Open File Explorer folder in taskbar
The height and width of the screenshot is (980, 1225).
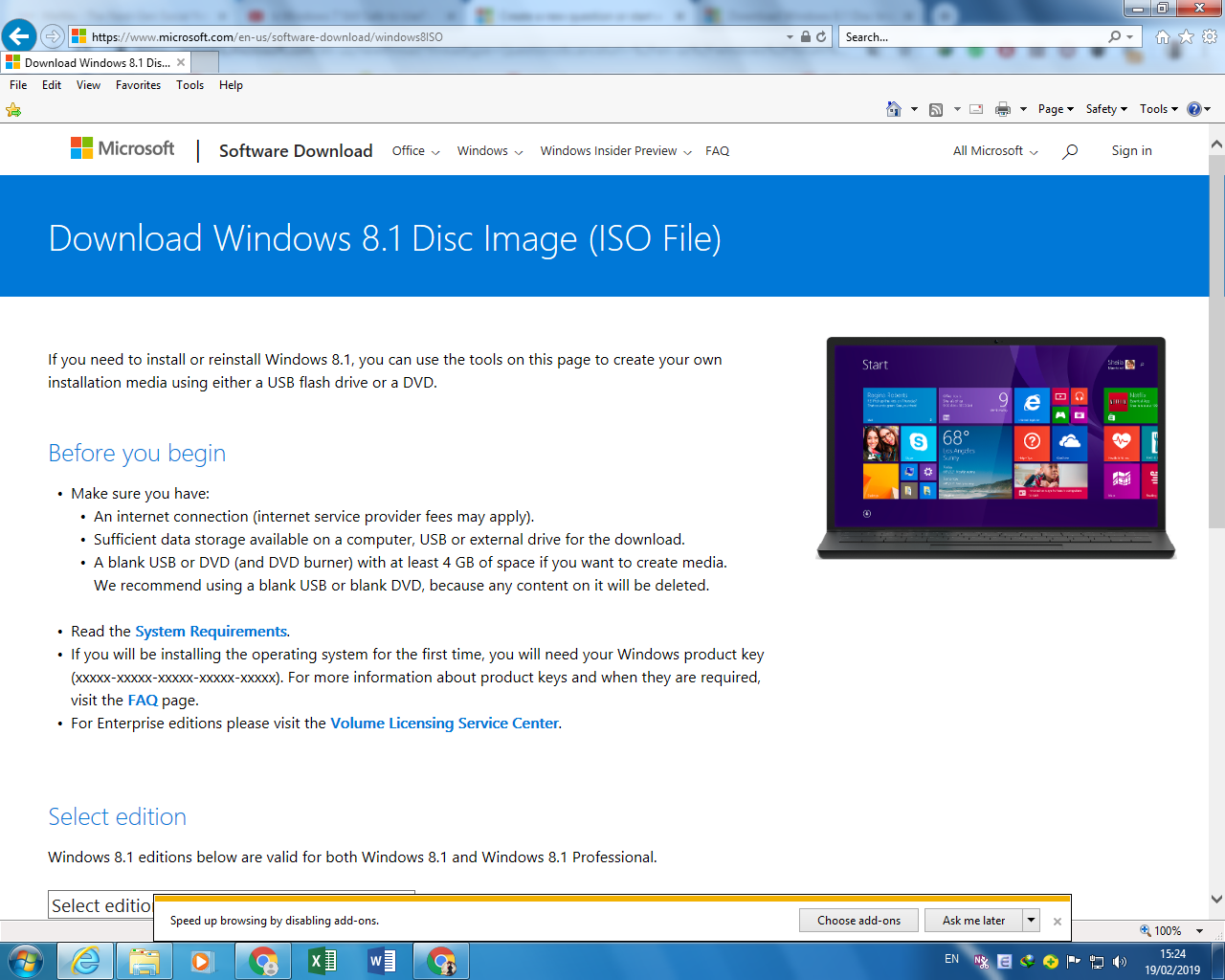[145, 961]
